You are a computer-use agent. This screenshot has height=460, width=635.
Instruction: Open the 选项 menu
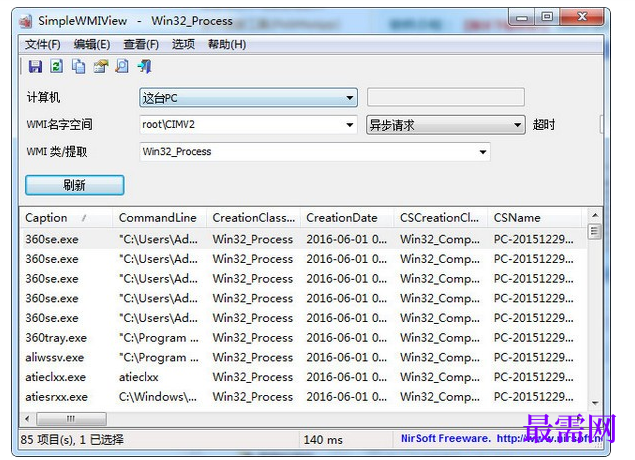(x=183, y=44)
